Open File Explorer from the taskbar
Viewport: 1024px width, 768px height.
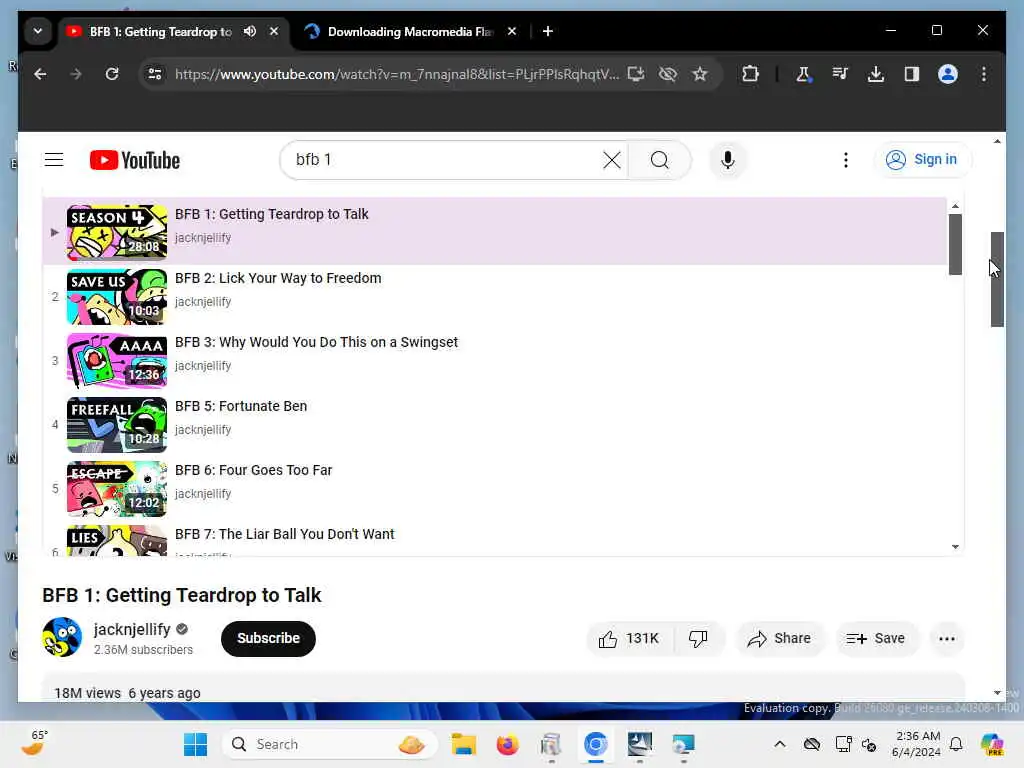[x=463, y=744]
